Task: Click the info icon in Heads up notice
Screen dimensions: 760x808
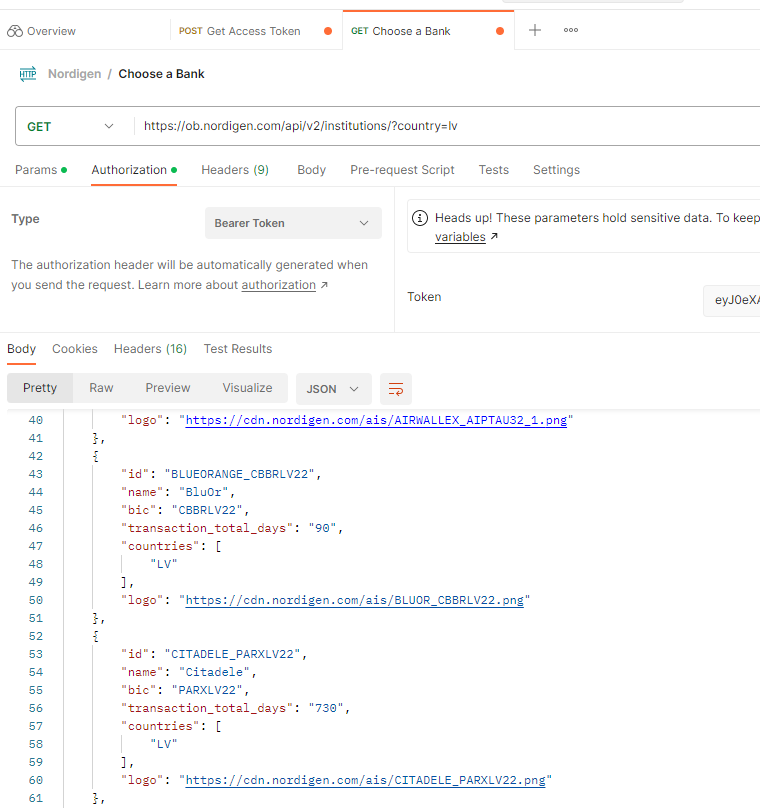Action: [x=420, y=218]
